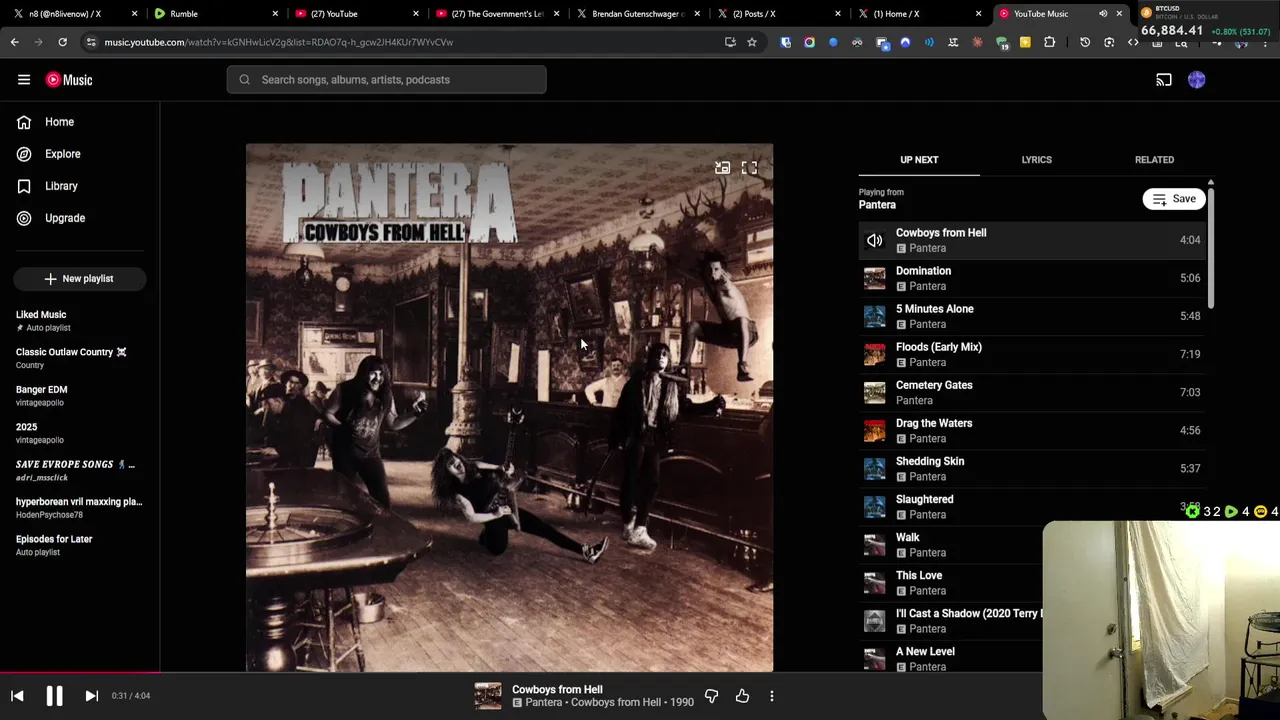
Task: Click the address bar URL
Action: tap(279, 42)
